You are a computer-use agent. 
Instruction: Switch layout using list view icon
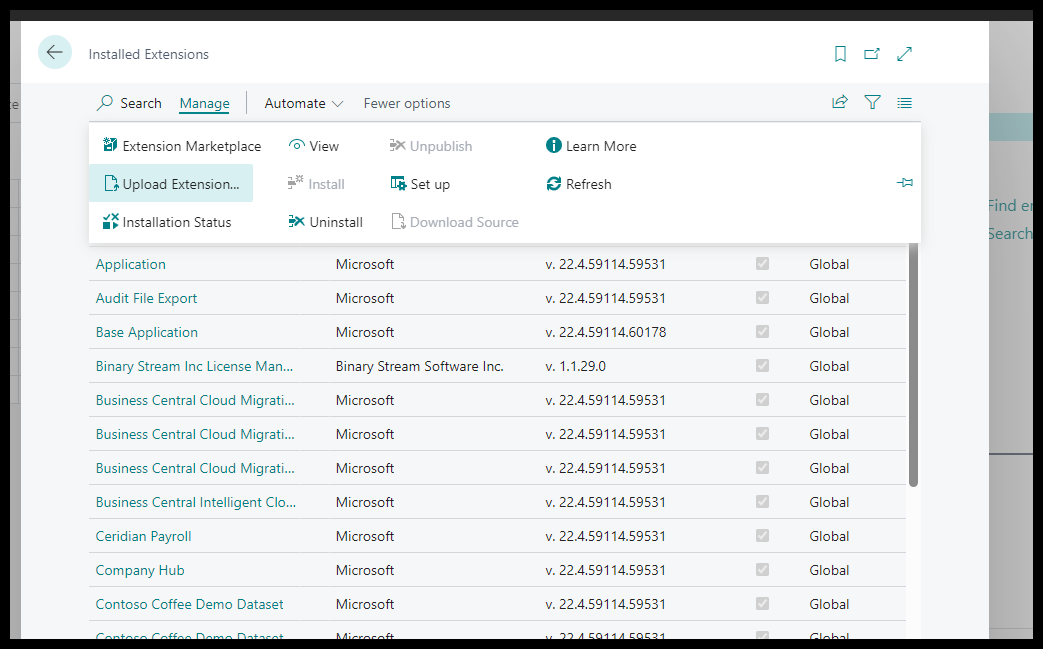tap(904, 102)
